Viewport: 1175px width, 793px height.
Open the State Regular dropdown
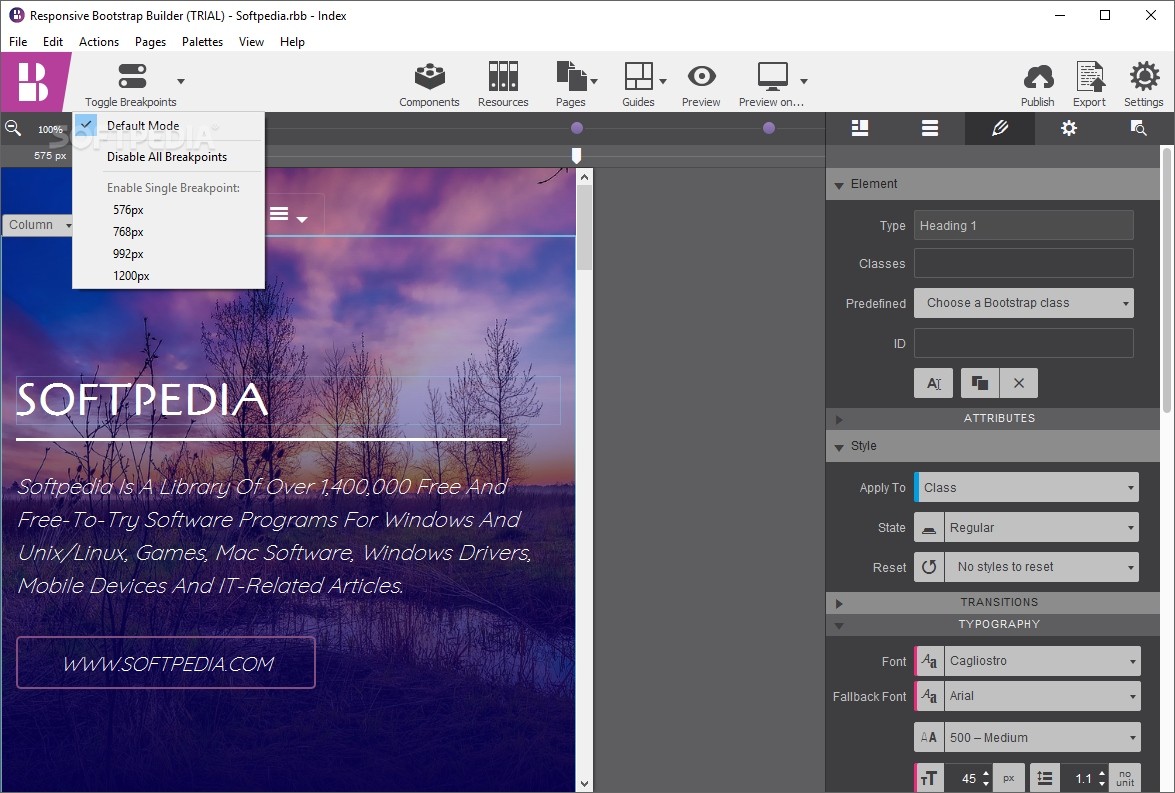tap(1042, 528)
